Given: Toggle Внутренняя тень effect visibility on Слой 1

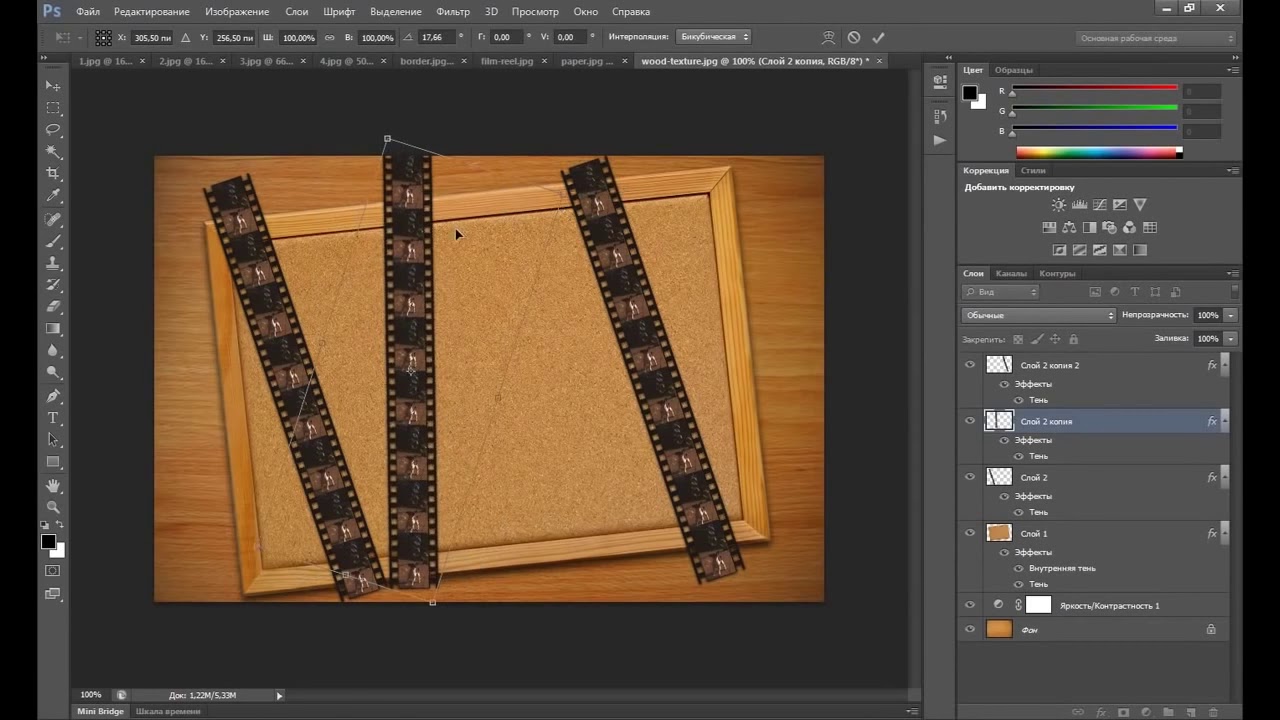Looking at the screenshot, I should (x=1019, y=568).
